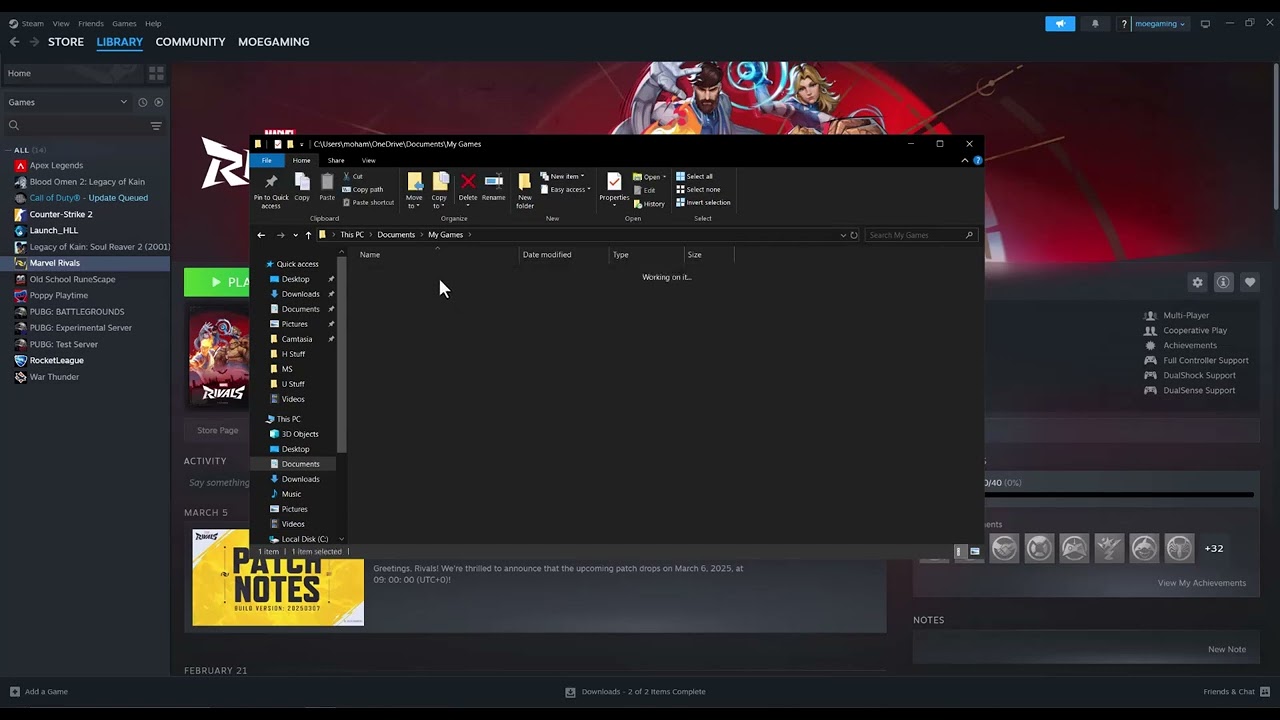Click Invert selection in the ribbon
The width and height of the screenshot is (1280, 720).
(x=703, y=202)
